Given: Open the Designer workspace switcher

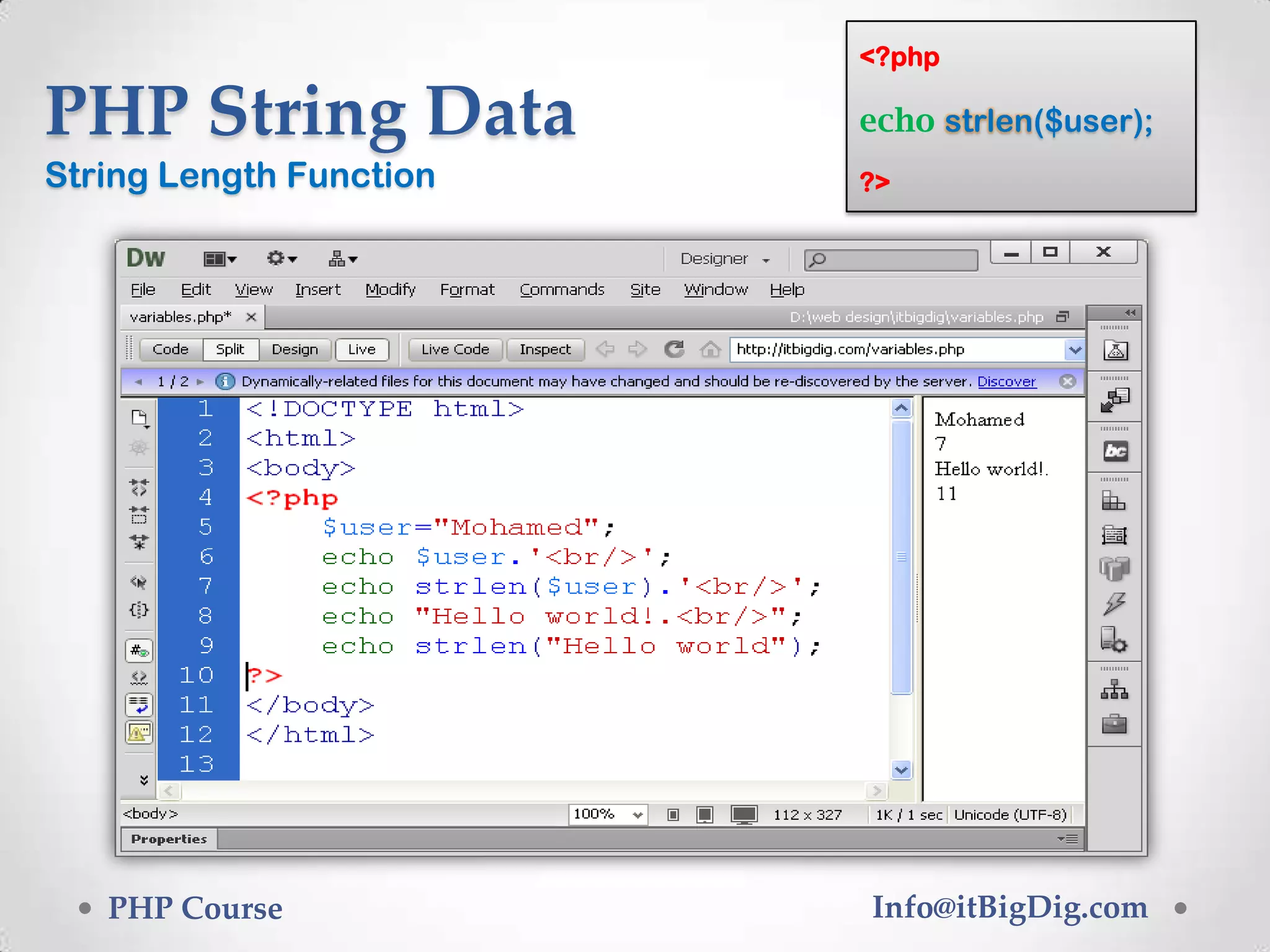Looking at the screenshot, I should pyautogui.click(x=724, y=259).
